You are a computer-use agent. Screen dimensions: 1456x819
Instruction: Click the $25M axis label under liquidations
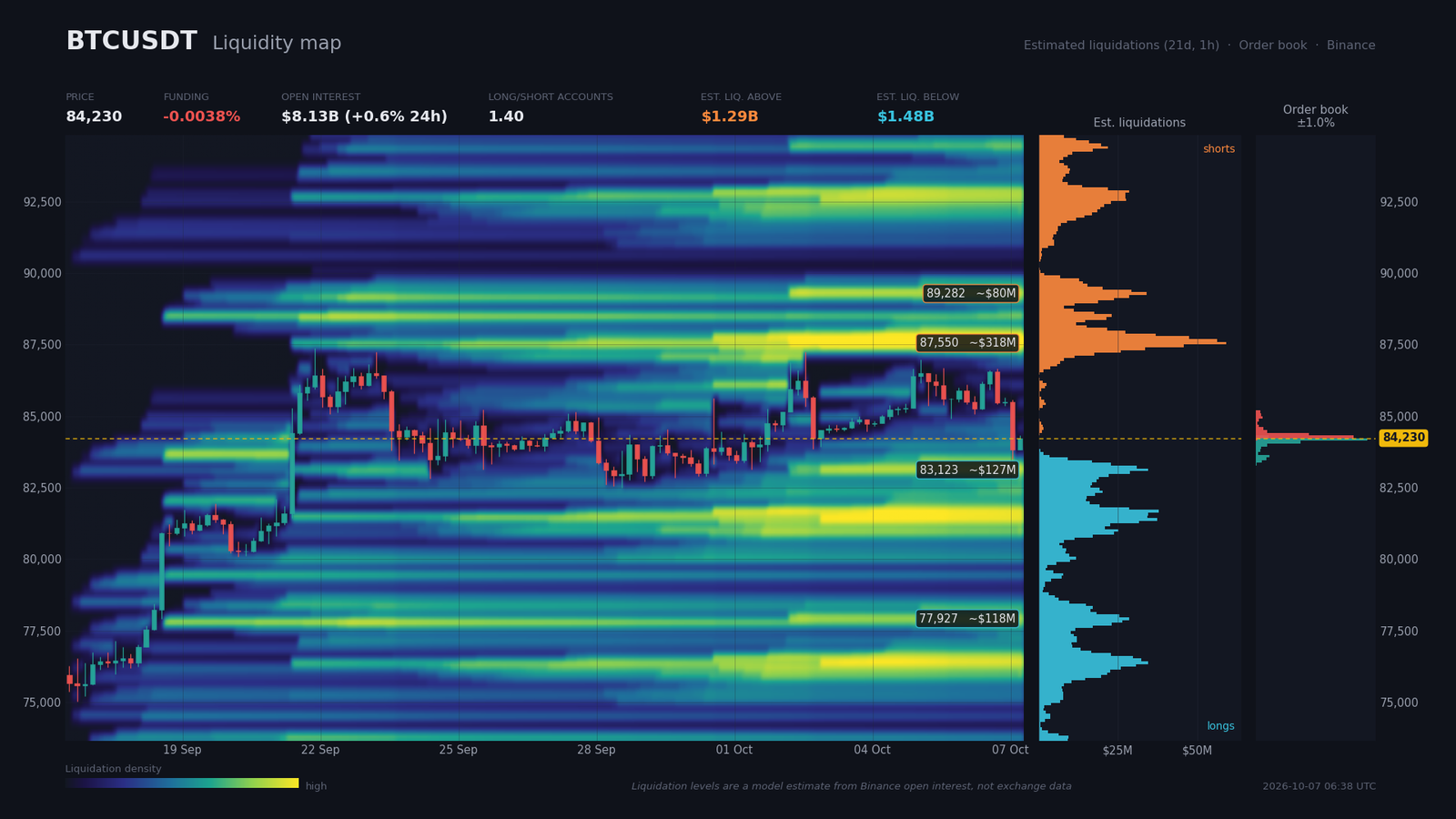(x=1117, y=751)
